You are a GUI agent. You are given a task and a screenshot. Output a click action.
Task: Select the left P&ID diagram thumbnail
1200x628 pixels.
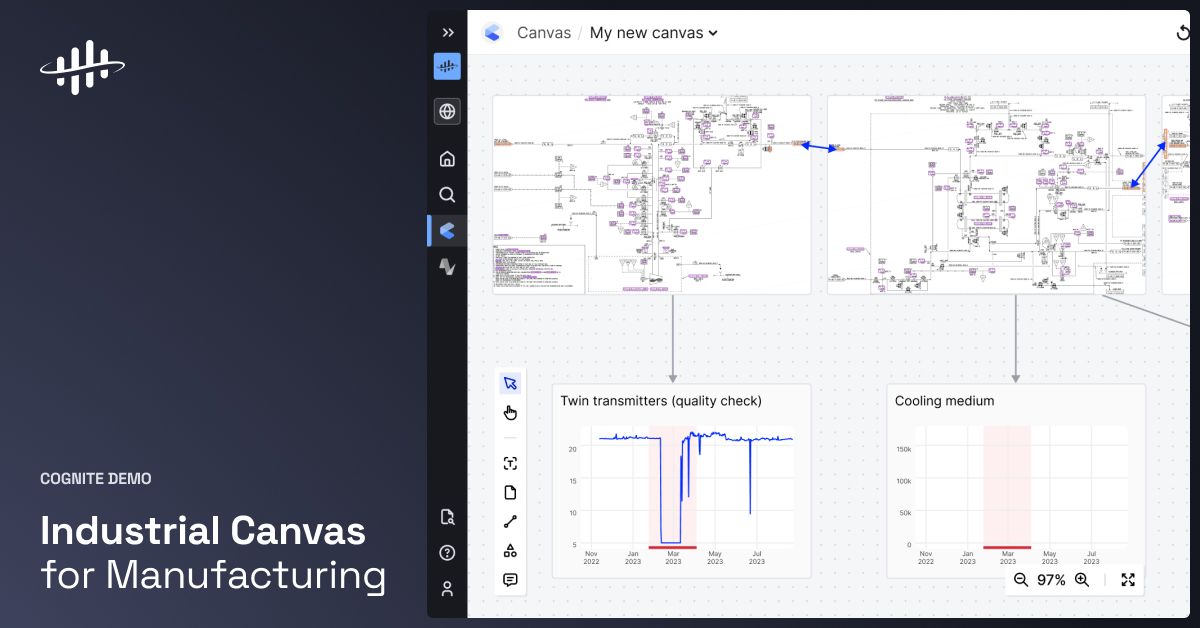coord(652,194)
